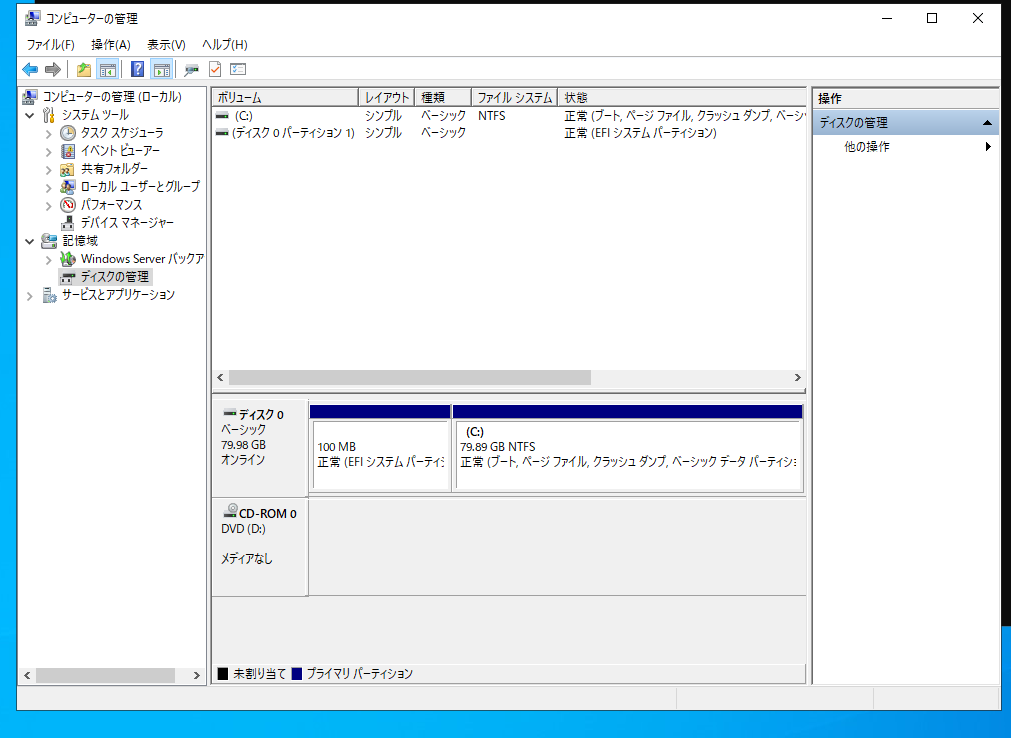This screenshot has width=1011, height=738.
Task: Toggle the Show/Hide Console Tree button
Action: (107, 69)
